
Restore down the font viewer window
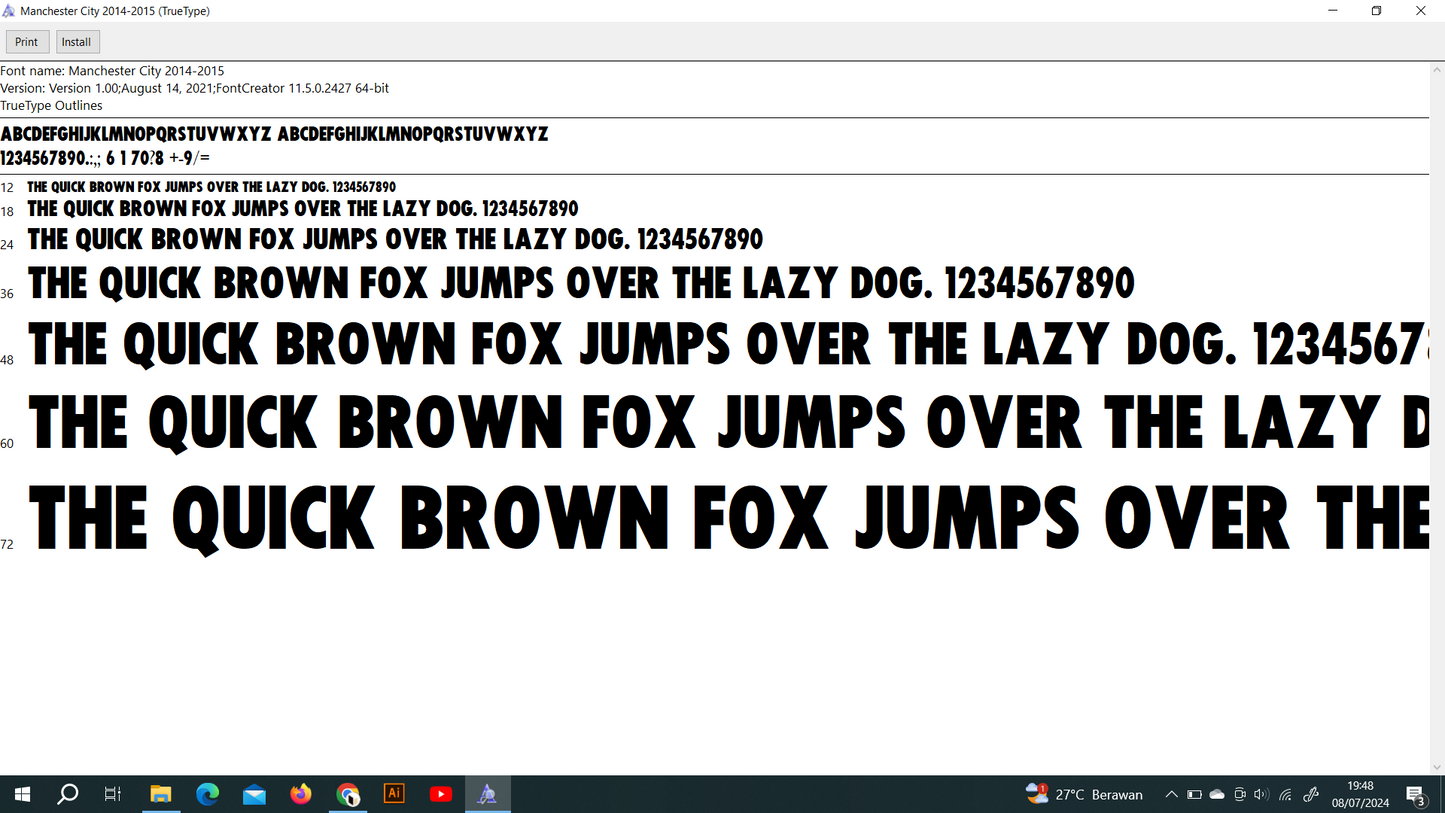[1376, 11]
